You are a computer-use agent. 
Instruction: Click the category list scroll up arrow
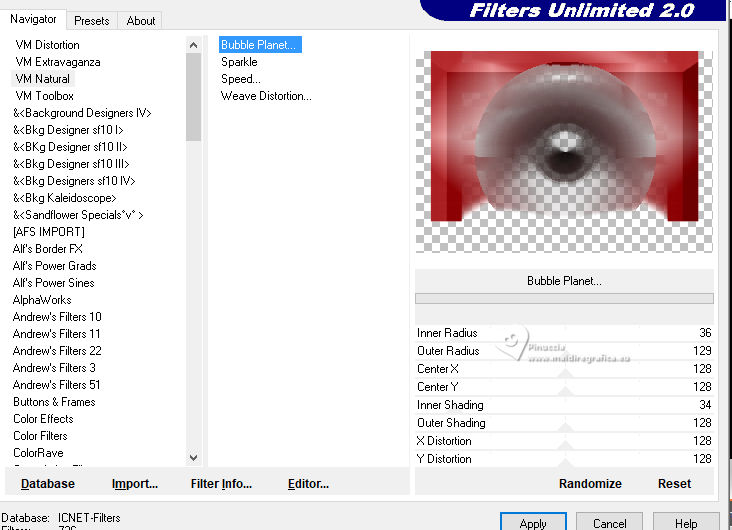point(193,45)
